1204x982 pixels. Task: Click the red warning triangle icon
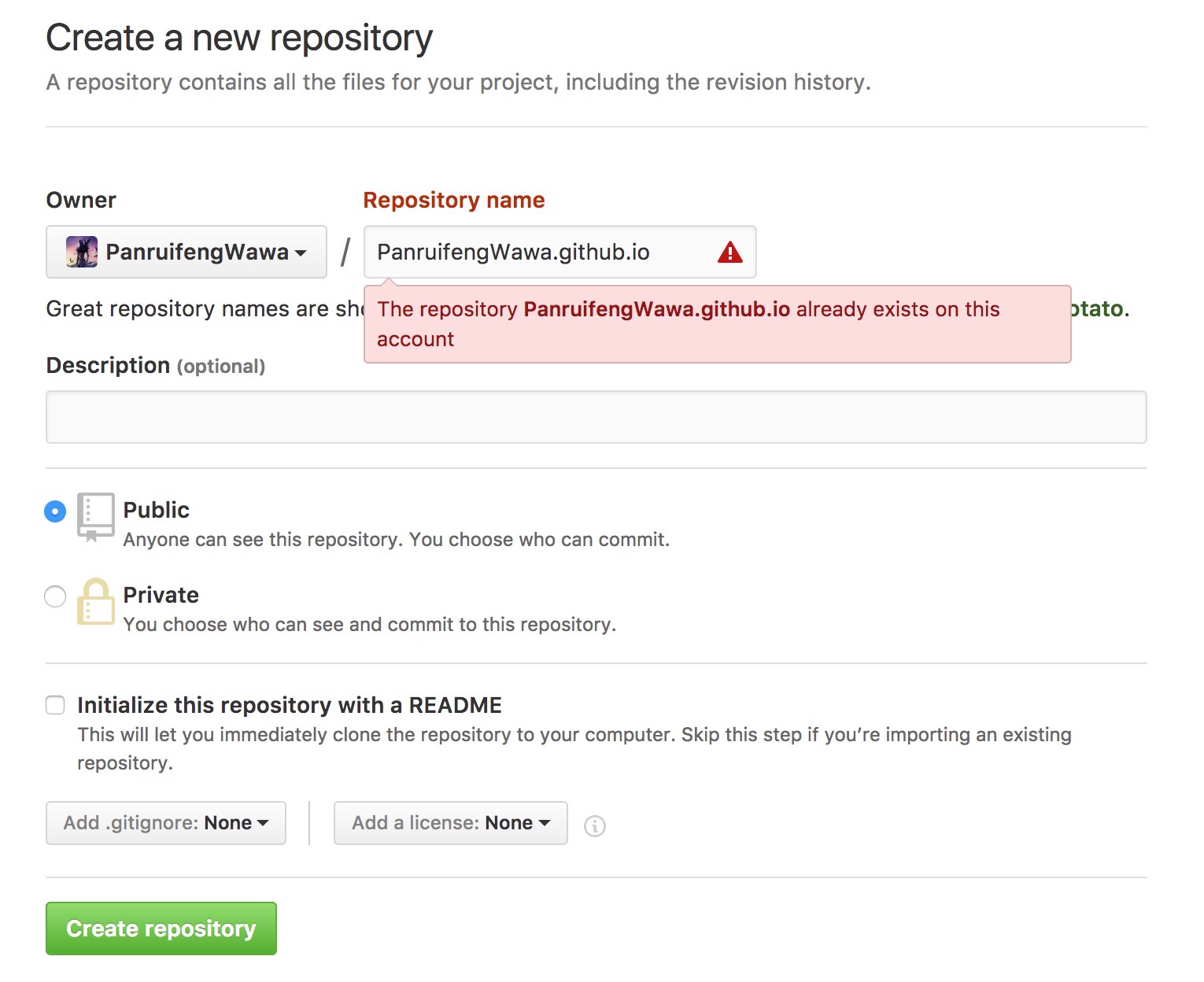tap(729, 253)
